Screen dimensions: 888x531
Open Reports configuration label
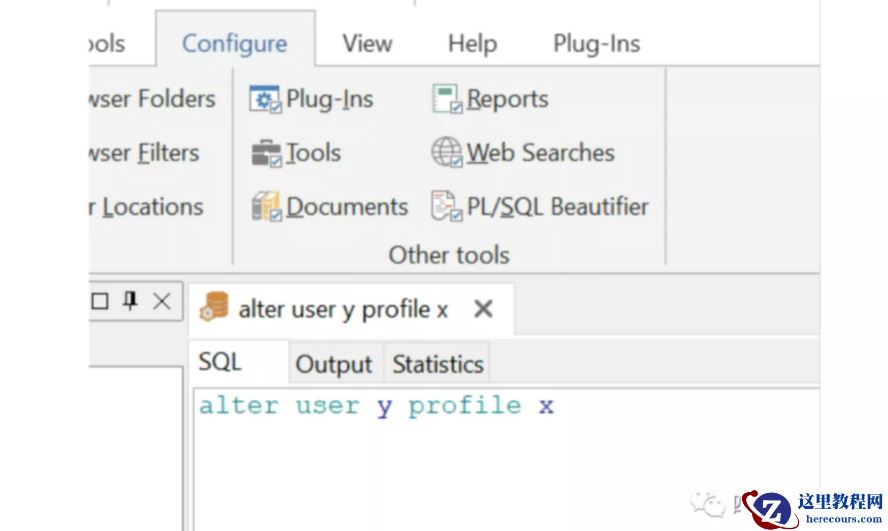pyautogui.click(x=507, y=99)
